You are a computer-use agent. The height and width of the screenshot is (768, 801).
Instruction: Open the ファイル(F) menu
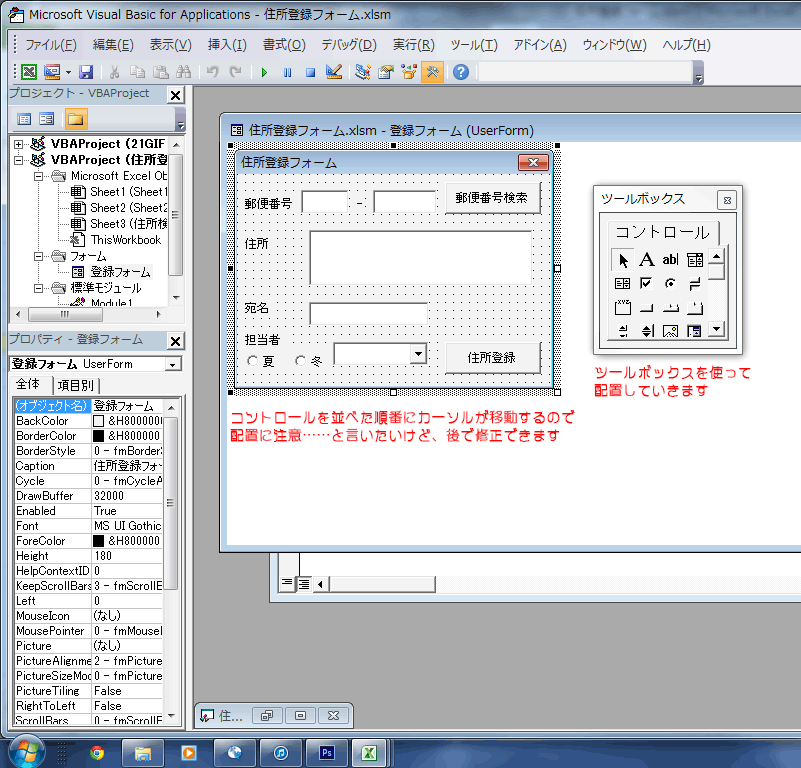coord(51,45)
